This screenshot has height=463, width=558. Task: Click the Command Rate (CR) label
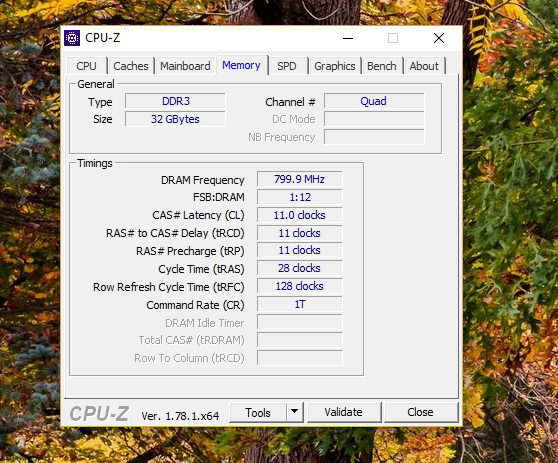pyautogui.click(x=195, y=305)
